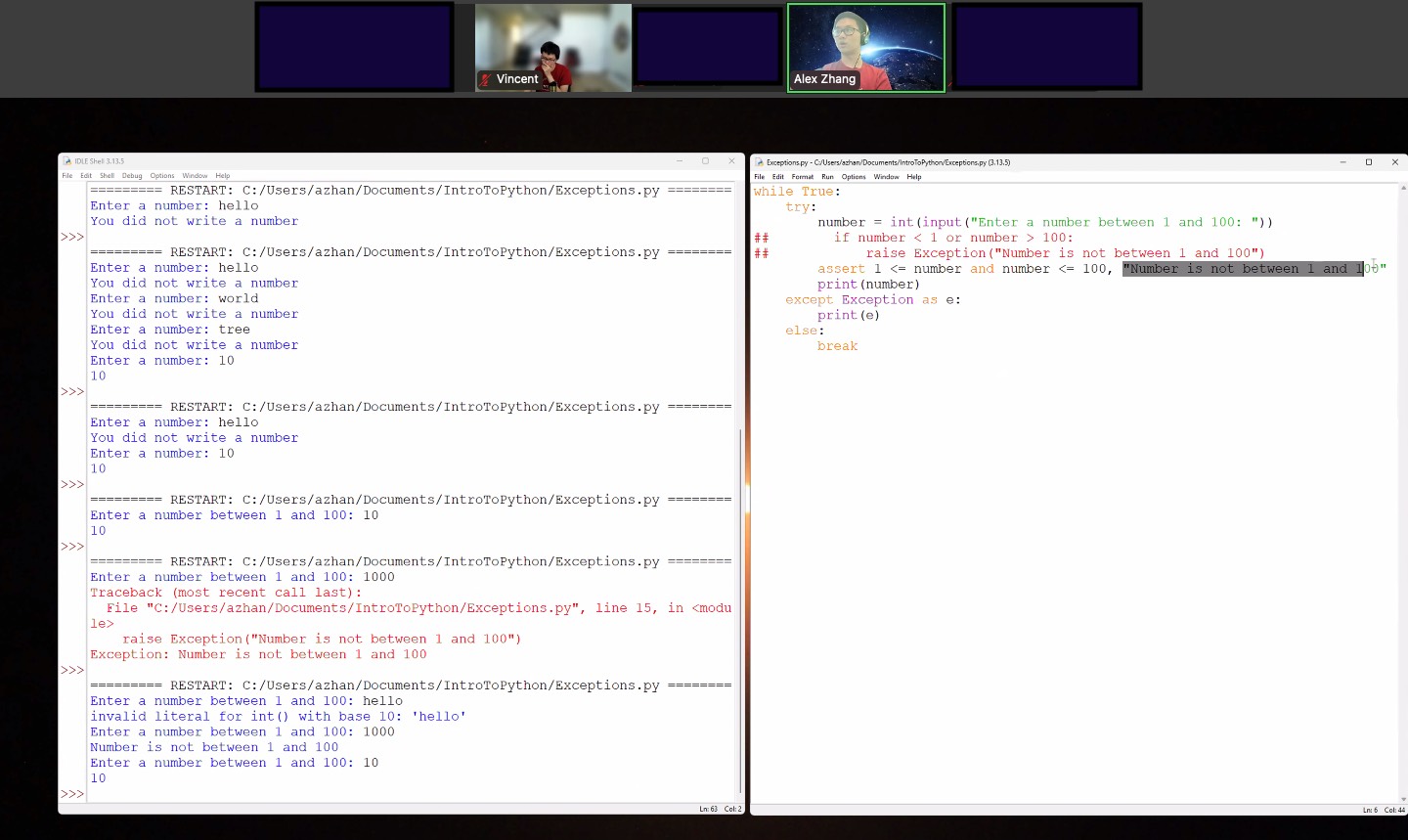Viewport: 1408px width, 840px height.
Task: Click the commented 'if number < 1 or' line
Action: tap(913, 238)
